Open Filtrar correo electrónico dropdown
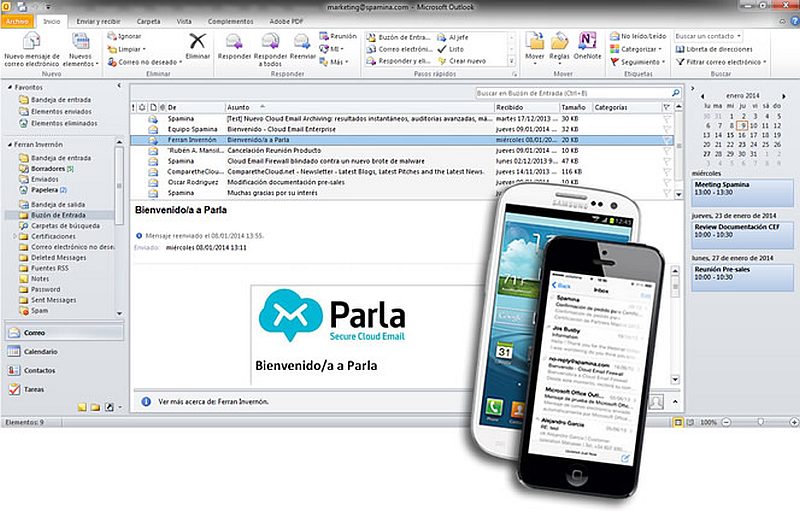800x511 pixels. point(721,62)
